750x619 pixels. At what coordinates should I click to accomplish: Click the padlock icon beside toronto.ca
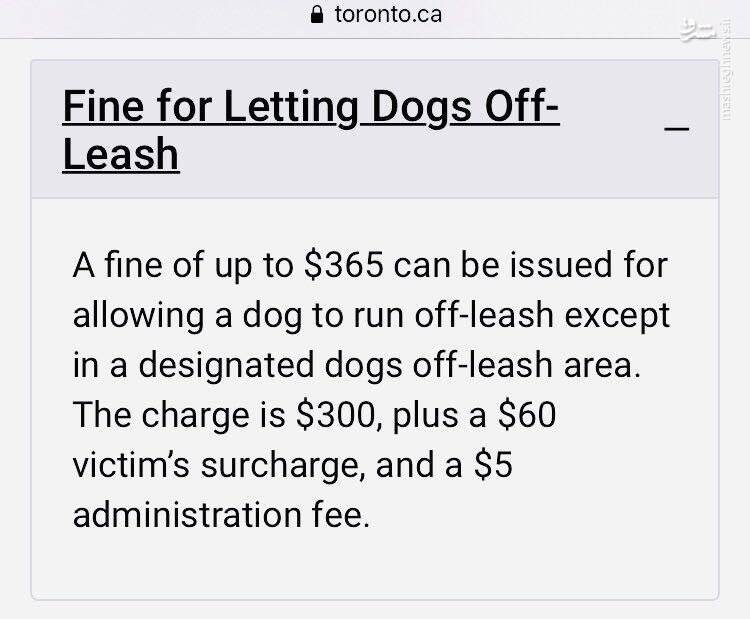pos(318,15)
